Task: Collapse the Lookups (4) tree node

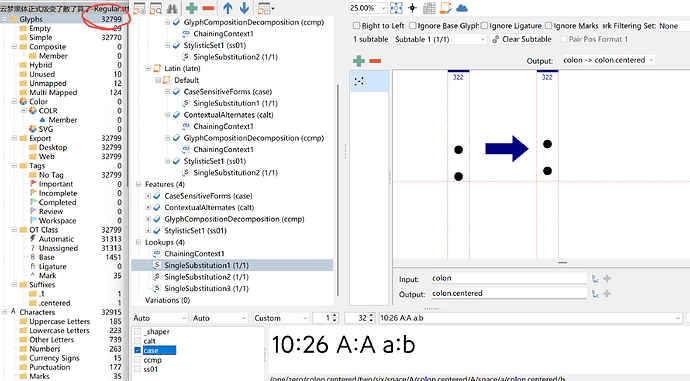Action: coord(138,242)
